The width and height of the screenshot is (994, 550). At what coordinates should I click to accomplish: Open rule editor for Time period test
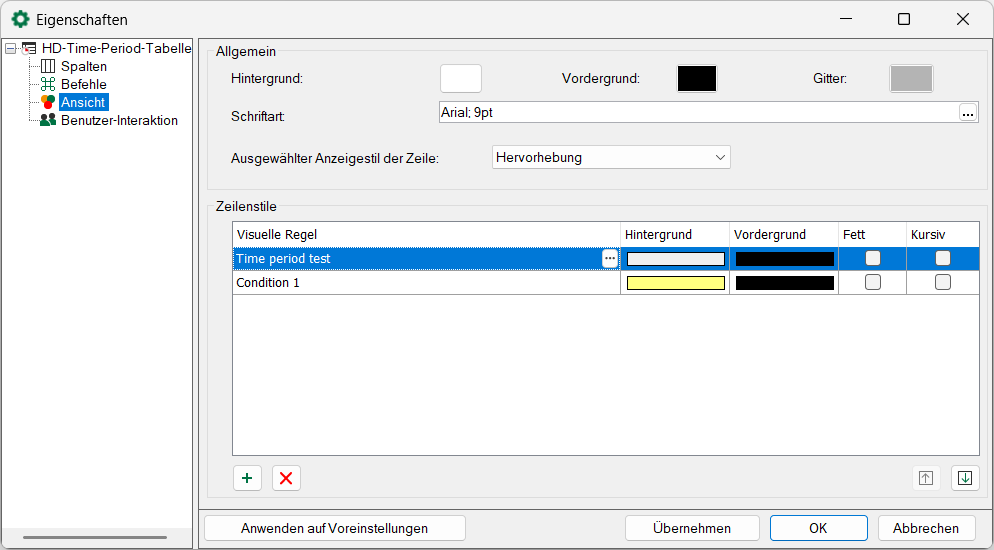(x=610, y=259)
